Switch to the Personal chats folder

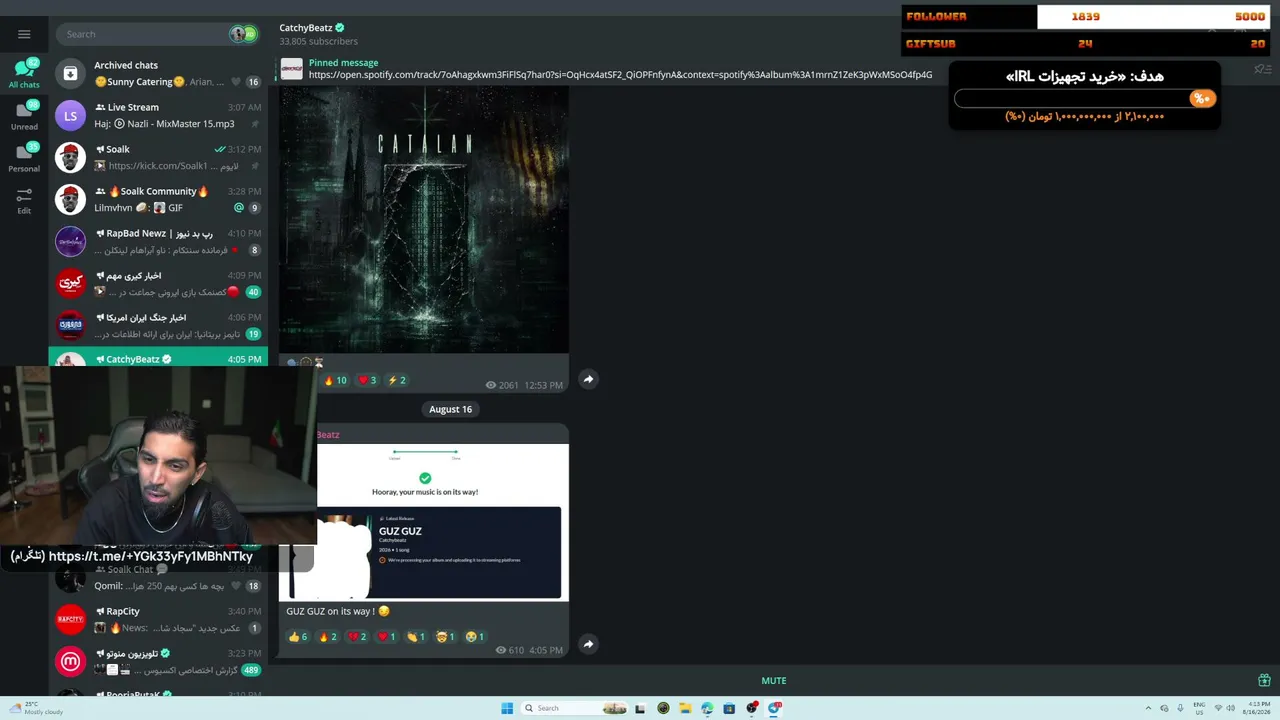24,158
